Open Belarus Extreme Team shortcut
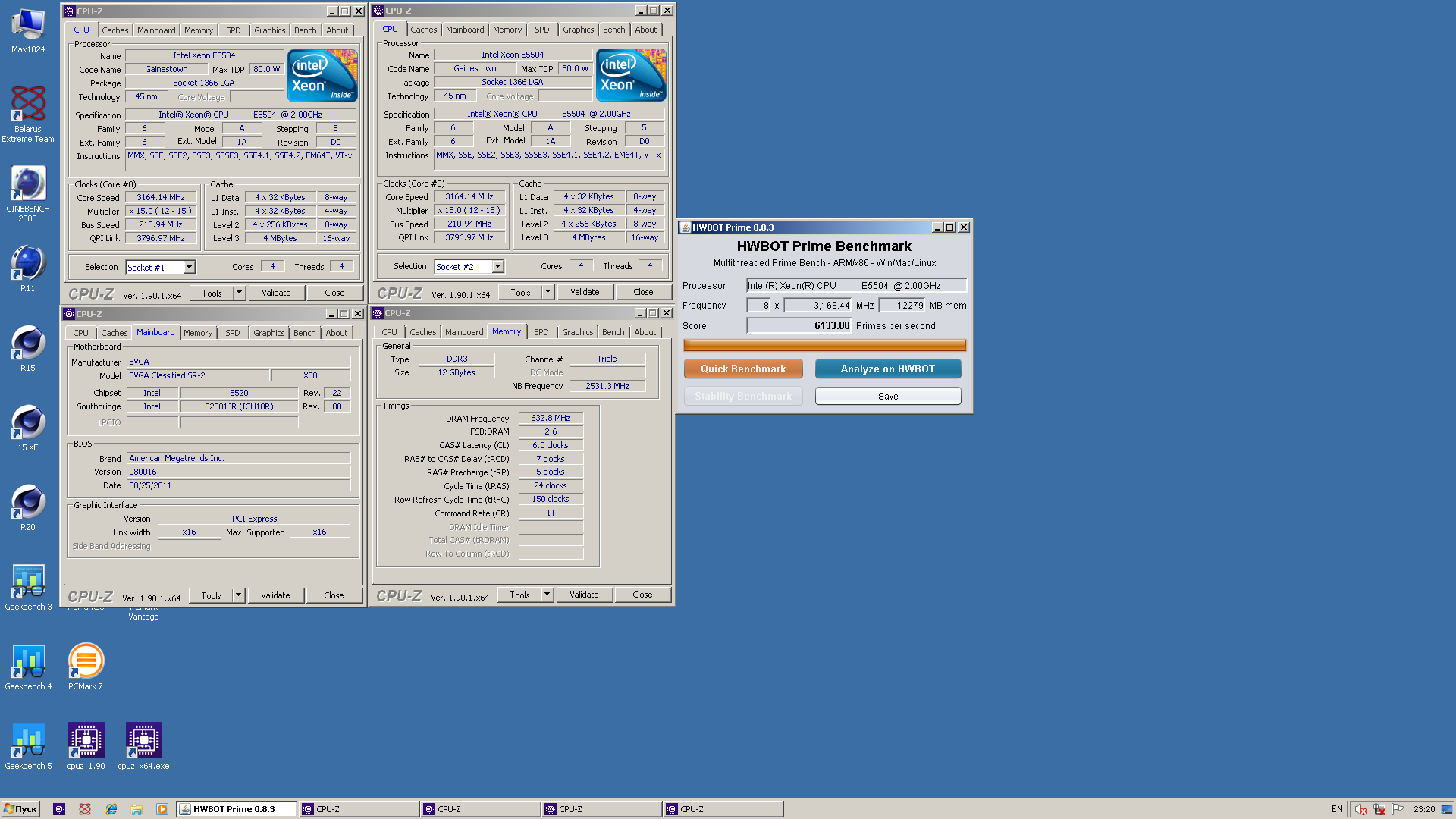This screenshot has width=1456, height=819. coord(28,114)
